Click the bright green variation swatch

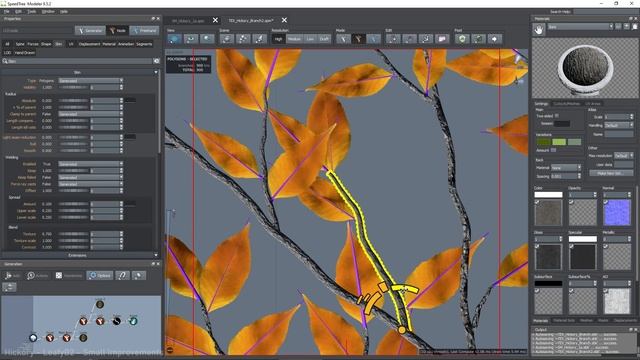(559, 142)
